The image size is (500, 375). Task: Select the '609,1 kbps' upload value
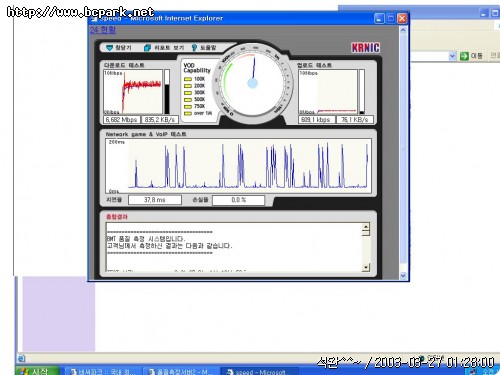(x=316, y=120)
